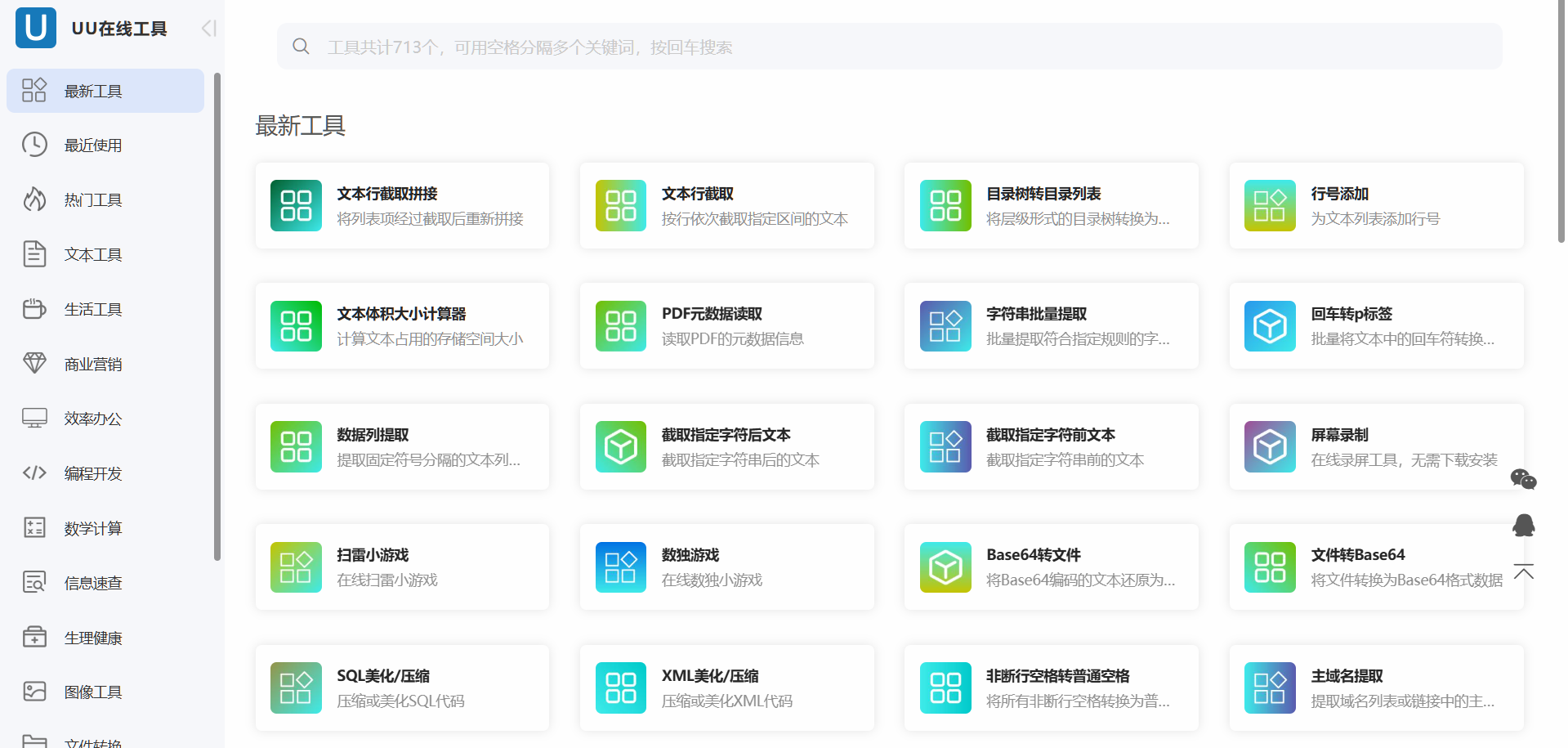Image resolution: width=1568 pixels, height=748 pixels.
Task: Click the 字符串批量提取 tool icon
Action: [x=945, y=326]
